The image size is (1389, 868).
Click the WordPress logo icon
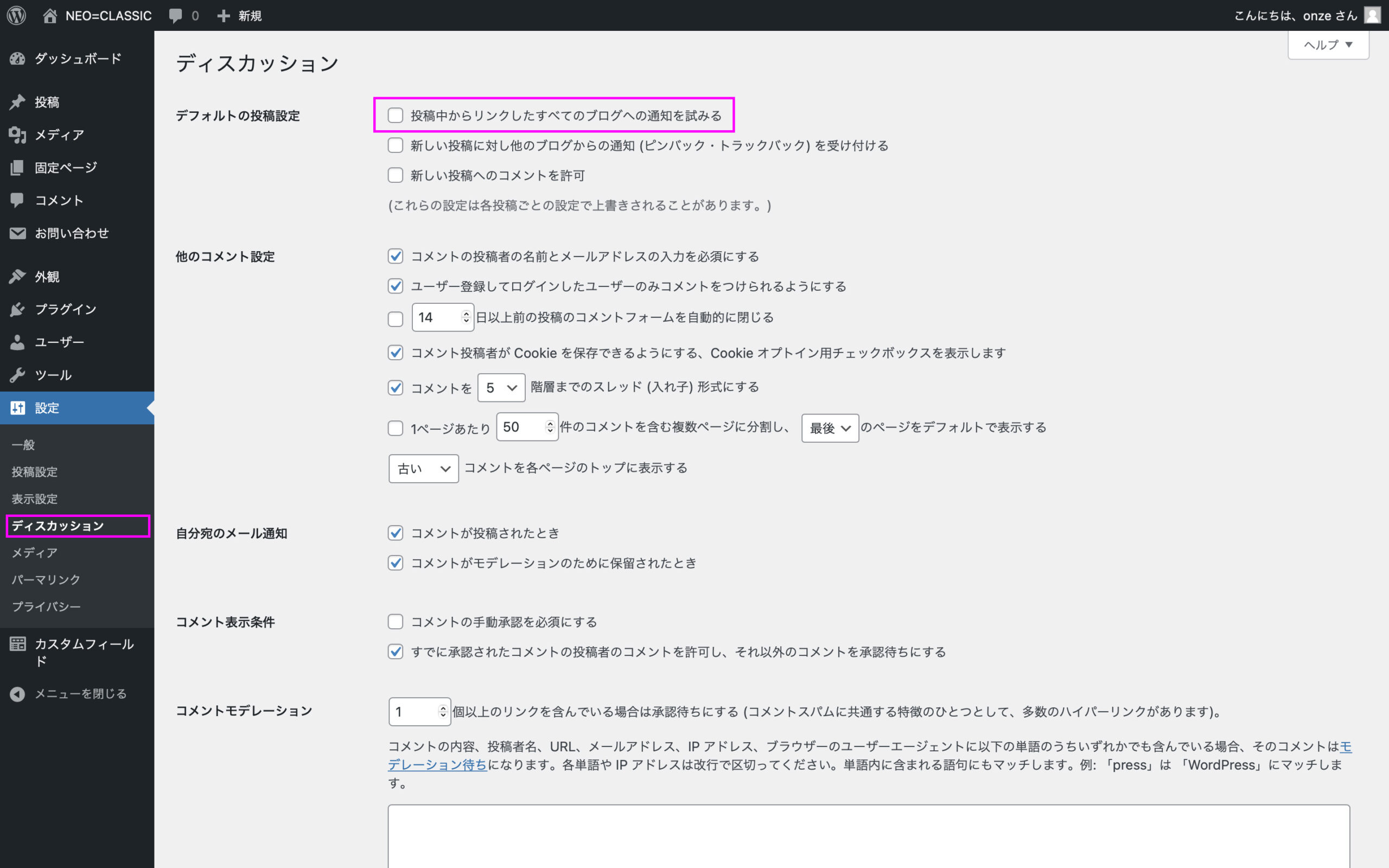coord(17,16)
